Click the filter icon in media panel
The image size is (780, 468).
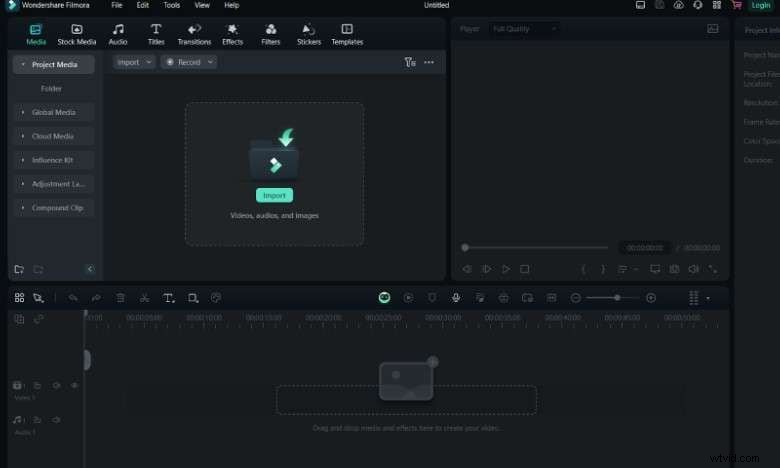(x=410, y=62)
